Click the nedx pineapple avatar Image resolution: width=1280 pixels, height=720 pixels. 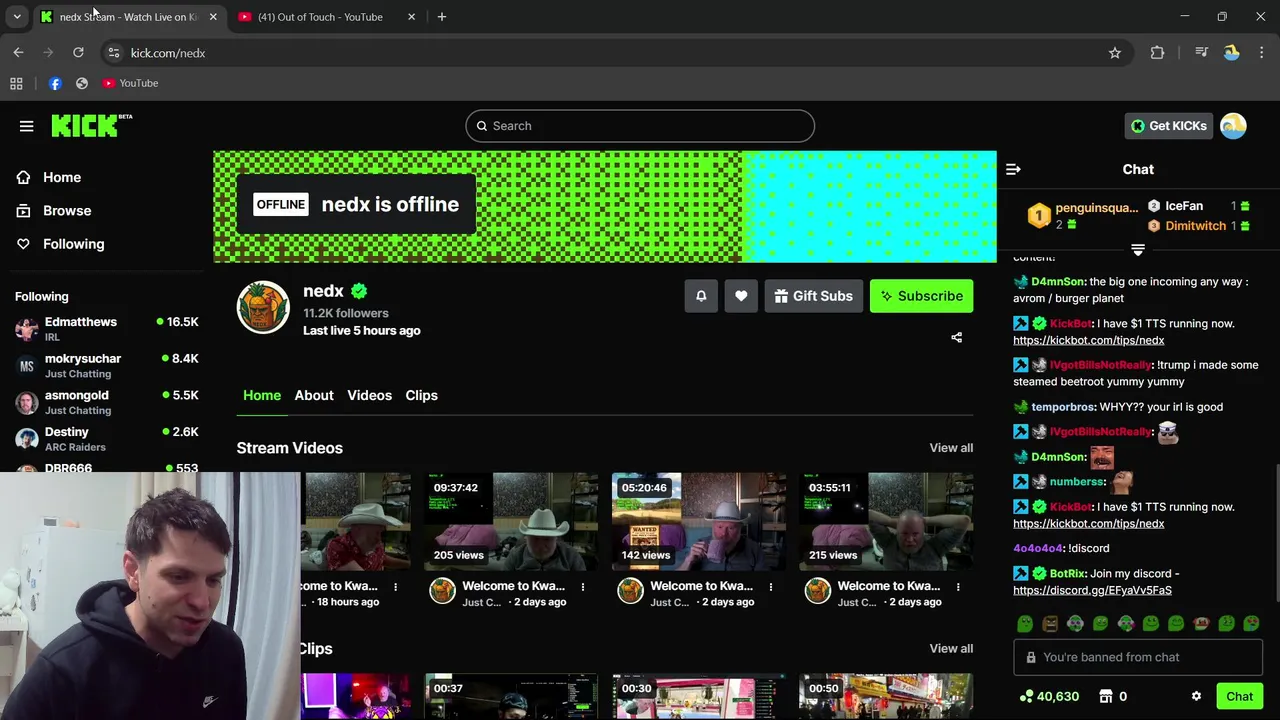263,306
